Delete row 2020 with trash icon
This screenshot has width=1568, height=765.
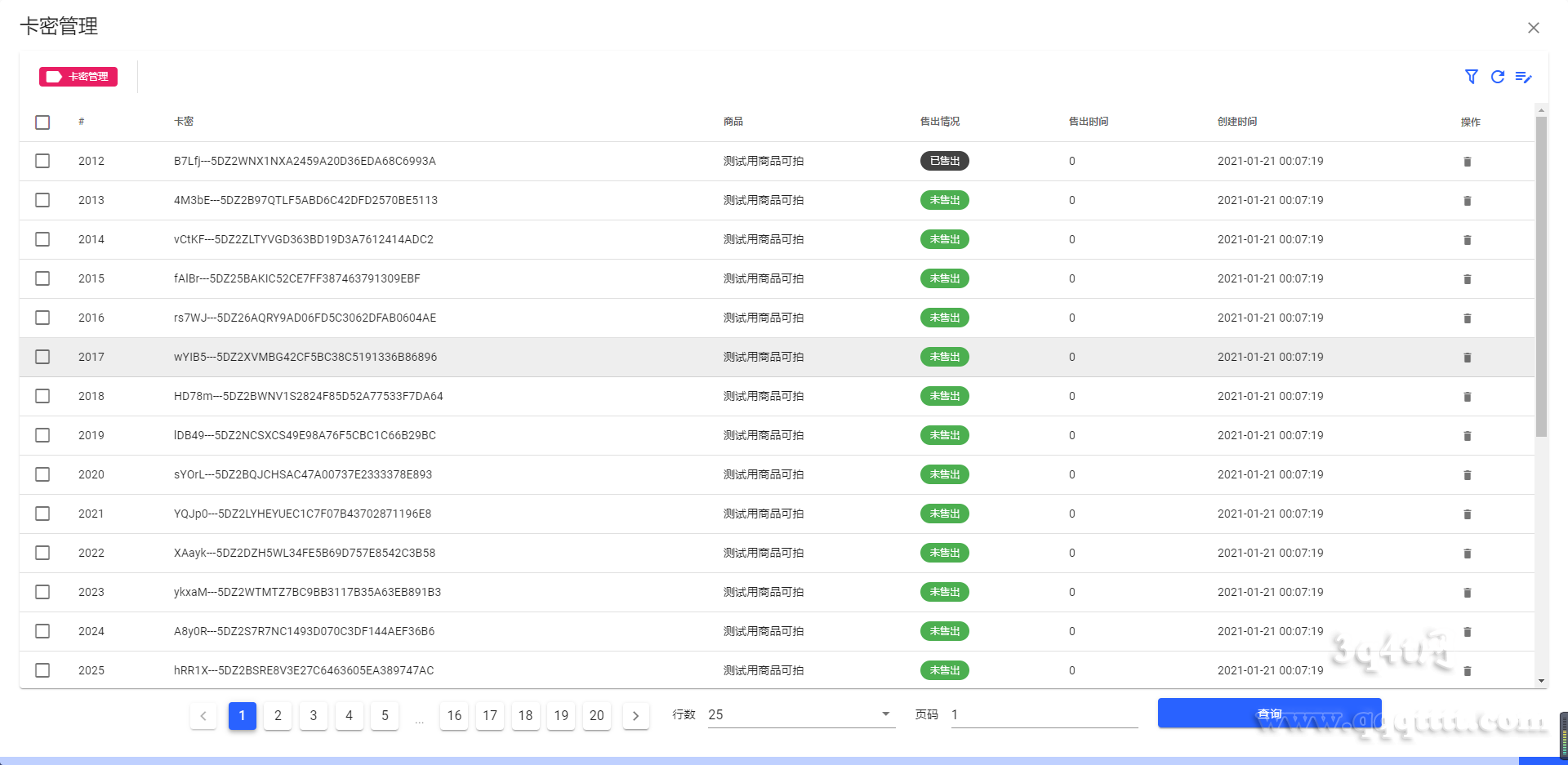click(x=1467, y=475)
